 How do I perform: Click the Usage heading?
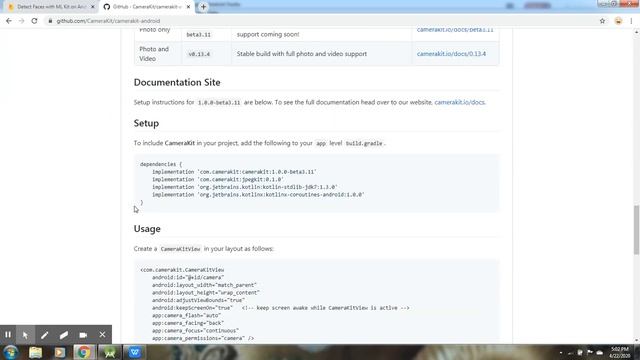pyautogui.click(x=147, y=229)
